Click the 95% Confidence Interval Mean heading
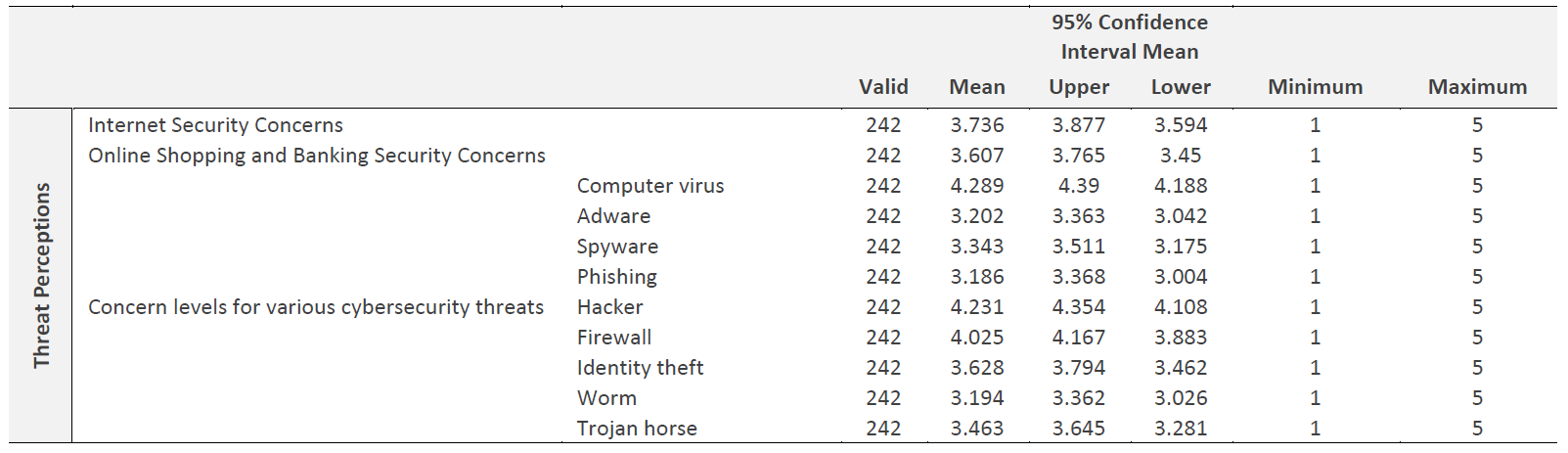 1130,37
